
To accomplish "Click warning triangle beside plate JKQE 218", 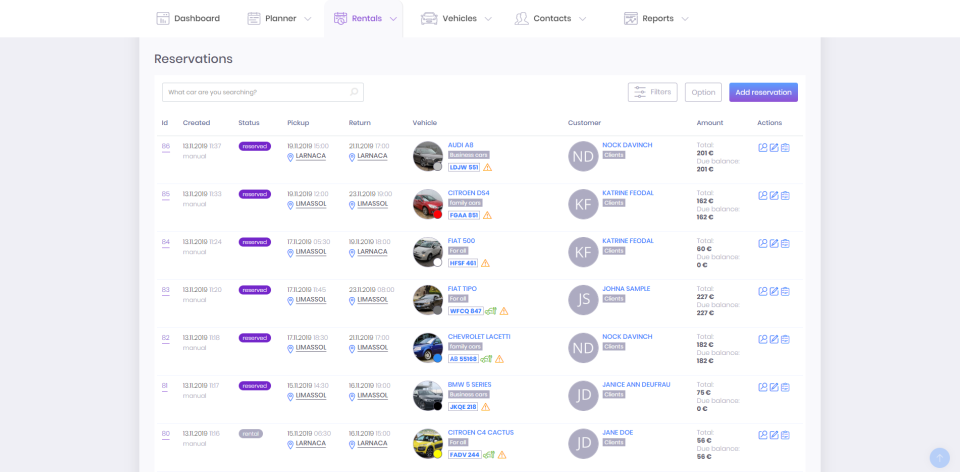I will (x=486, y=406).
